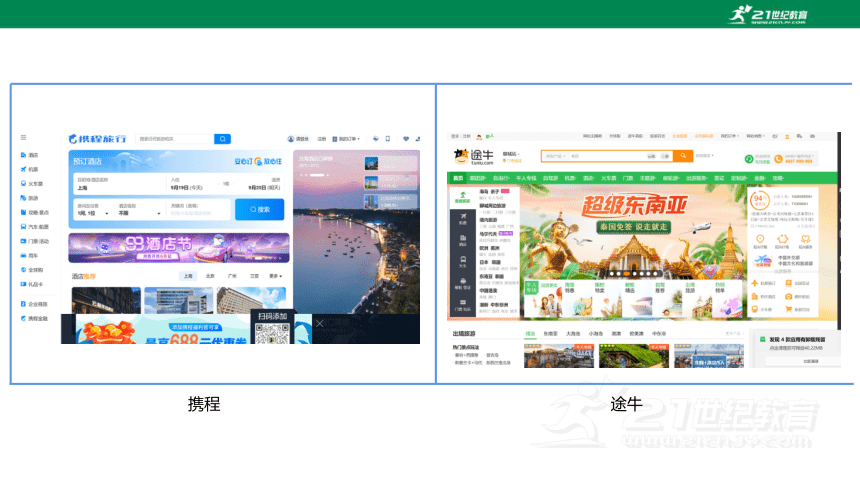The height and width of the screenshot is (484, 860).
Task: Click the Ctrip blue search magnifier button
Action: click(222, 139)
